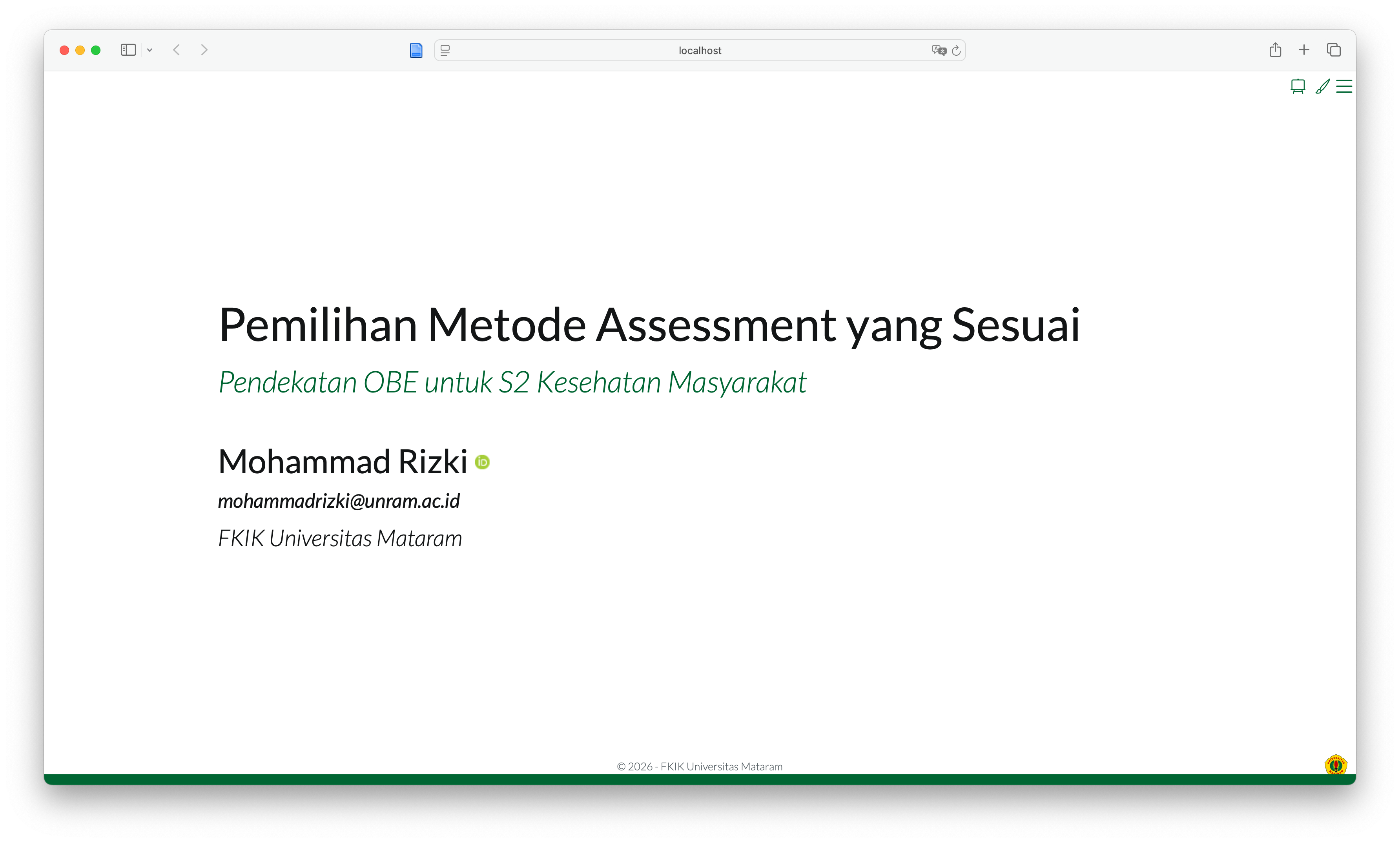Click the ORCID iD badge
1400x843 pixels.
[482, 462]
